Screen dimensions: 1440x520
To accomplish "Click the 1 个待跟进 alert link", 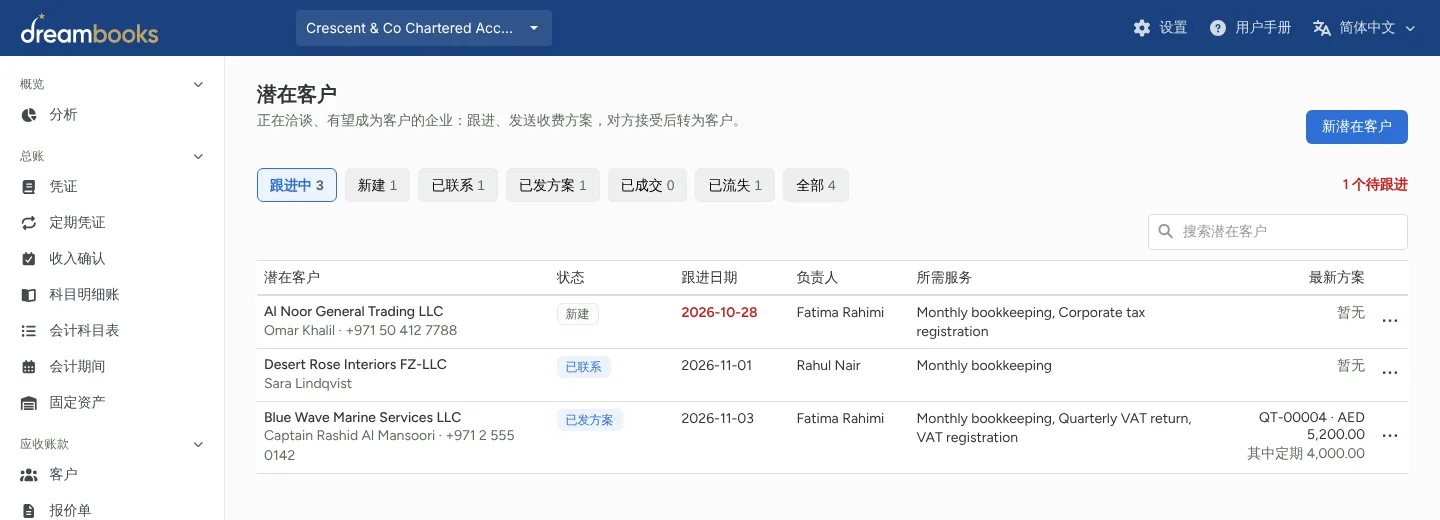I will pyautogui.click(x=1375, y=185).
